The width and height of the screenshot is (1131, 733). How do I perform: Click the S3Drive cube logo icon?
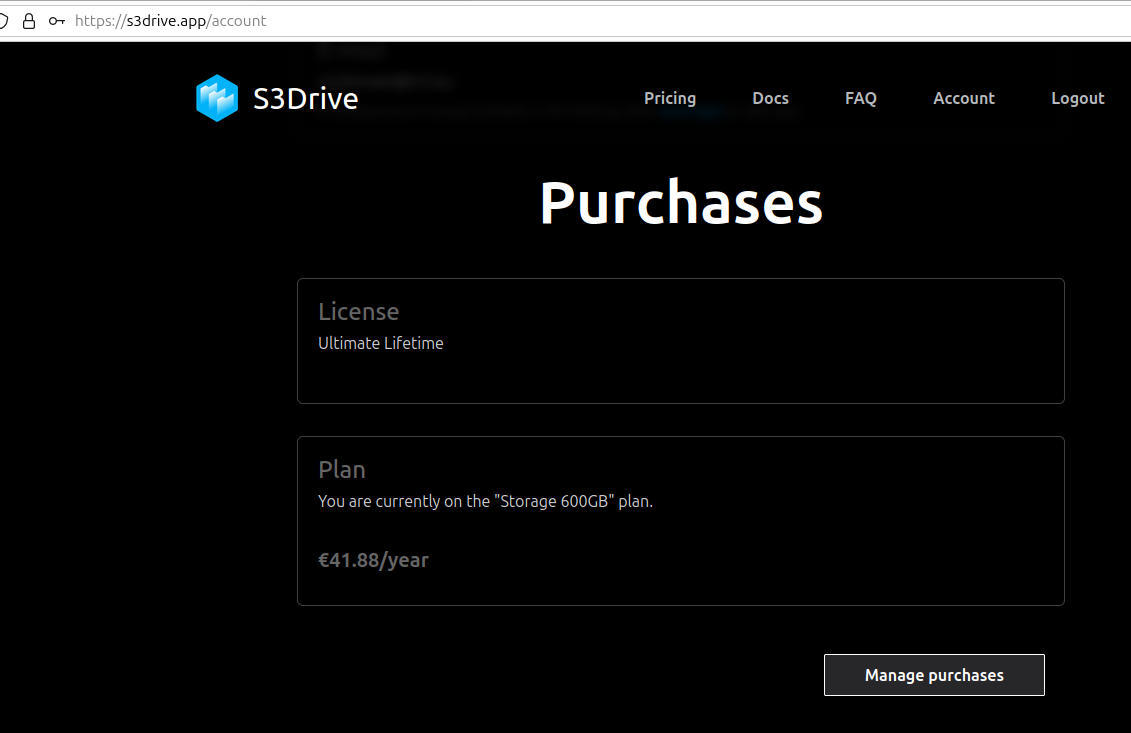tap(216, 98)
